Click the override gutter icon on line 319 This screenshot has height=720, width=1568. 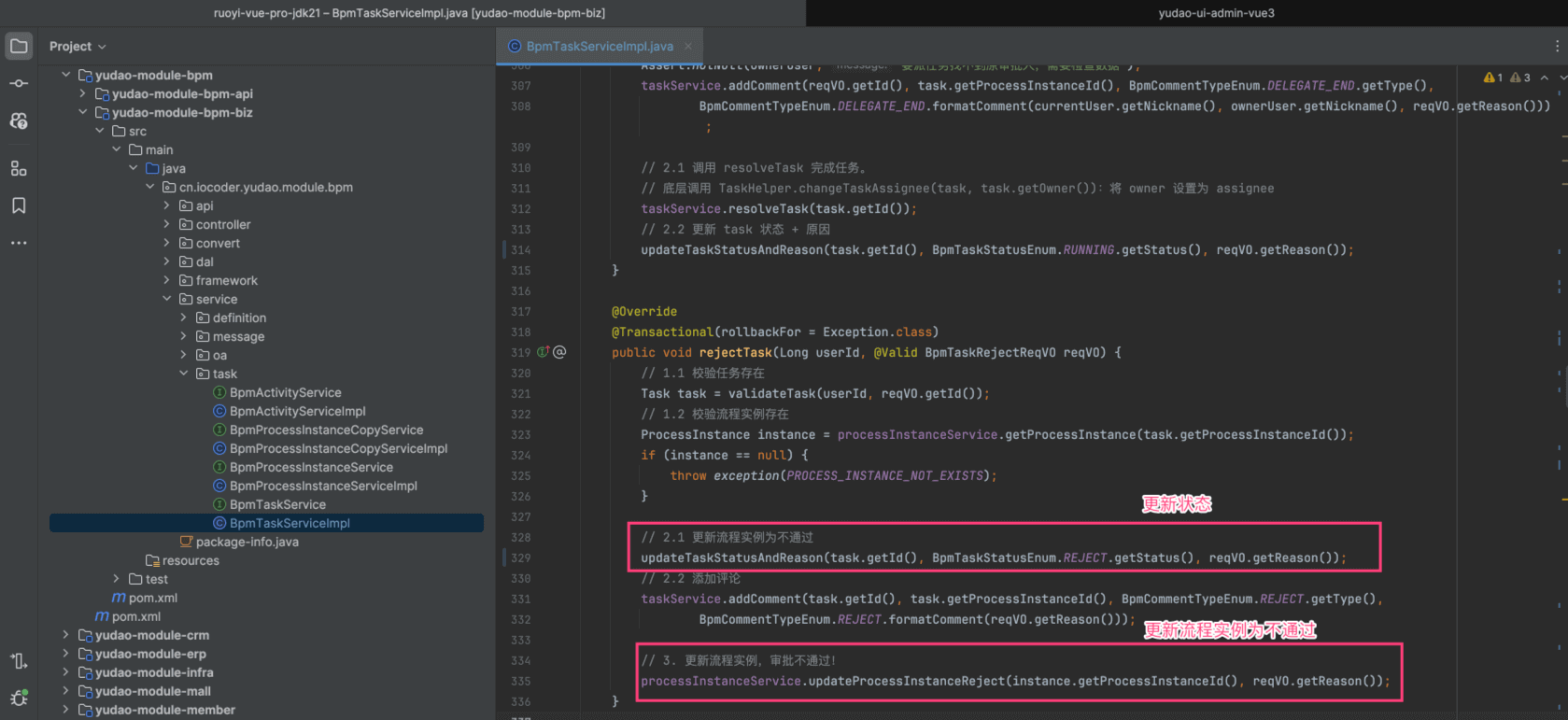[543, 352]
